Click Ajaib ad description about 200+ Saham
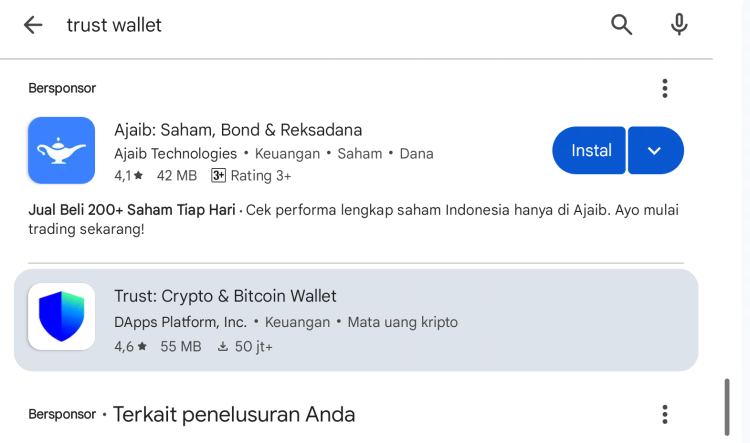750x443 pixels. (353, 219)
